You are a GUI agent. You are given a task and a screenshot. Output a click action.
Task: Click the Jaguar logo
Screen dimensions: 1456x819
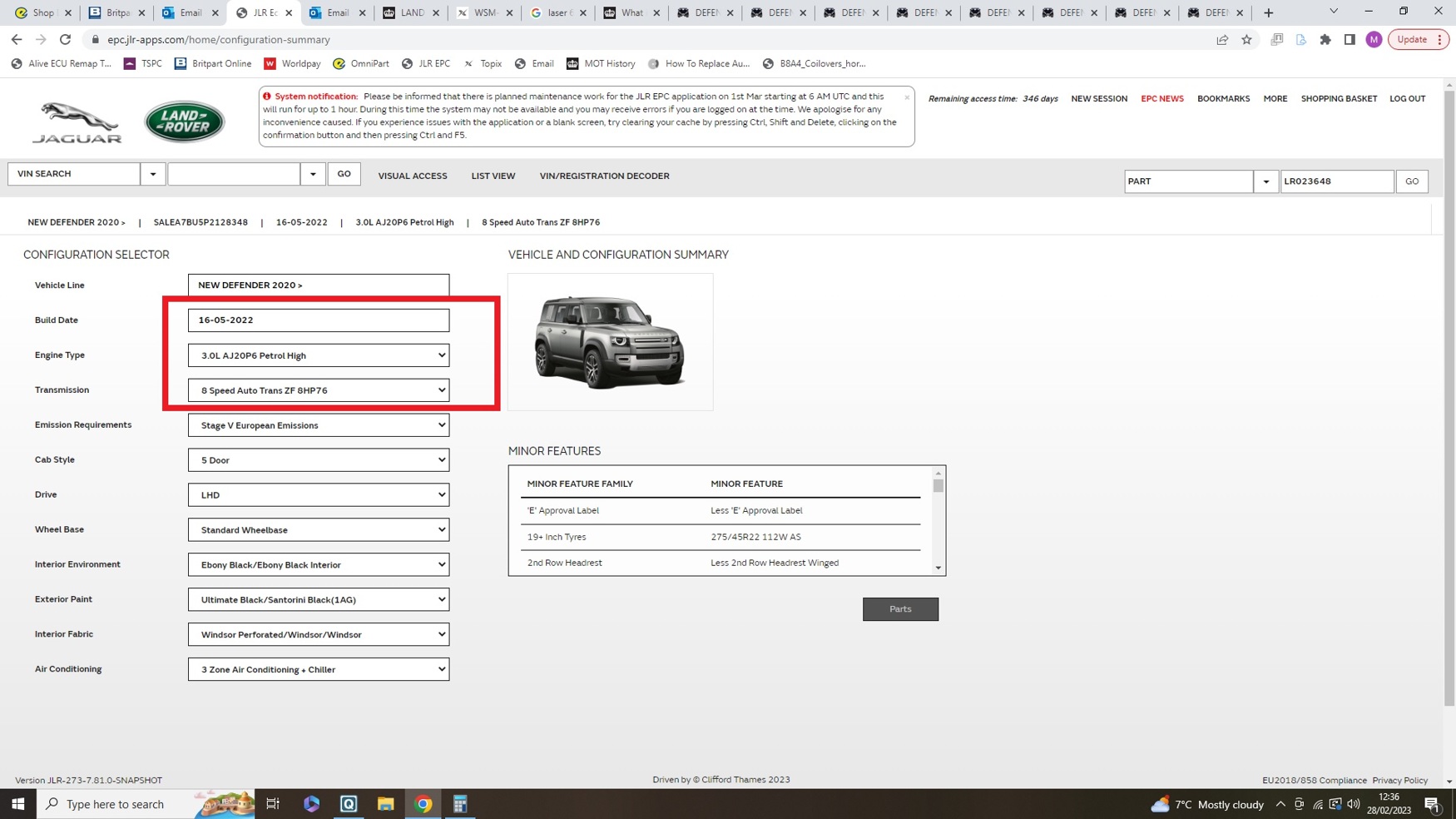pyautogui.click(x=77, y=122)
